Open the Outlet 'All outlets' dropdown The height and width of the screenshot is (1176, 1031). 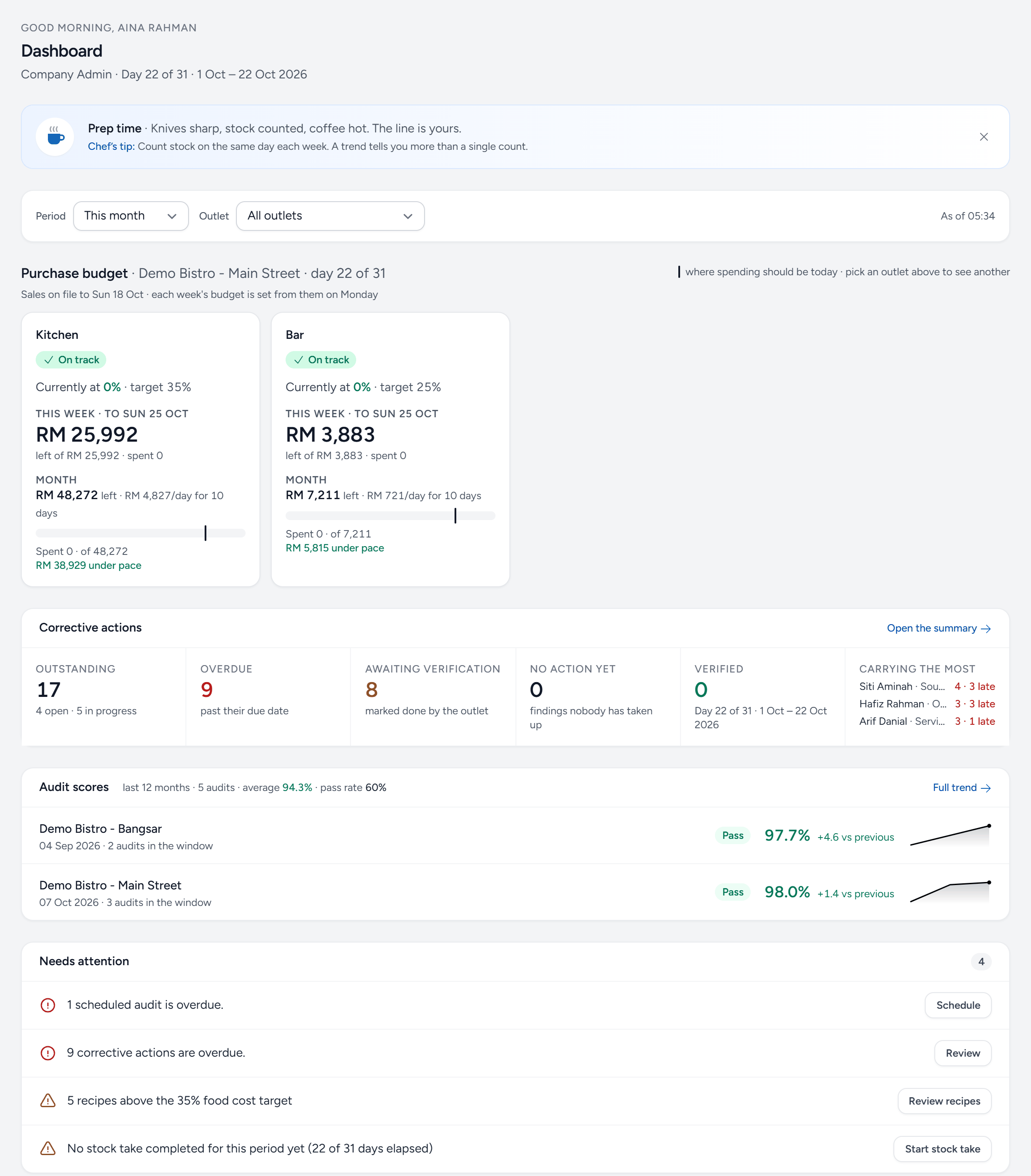[330, 216]
